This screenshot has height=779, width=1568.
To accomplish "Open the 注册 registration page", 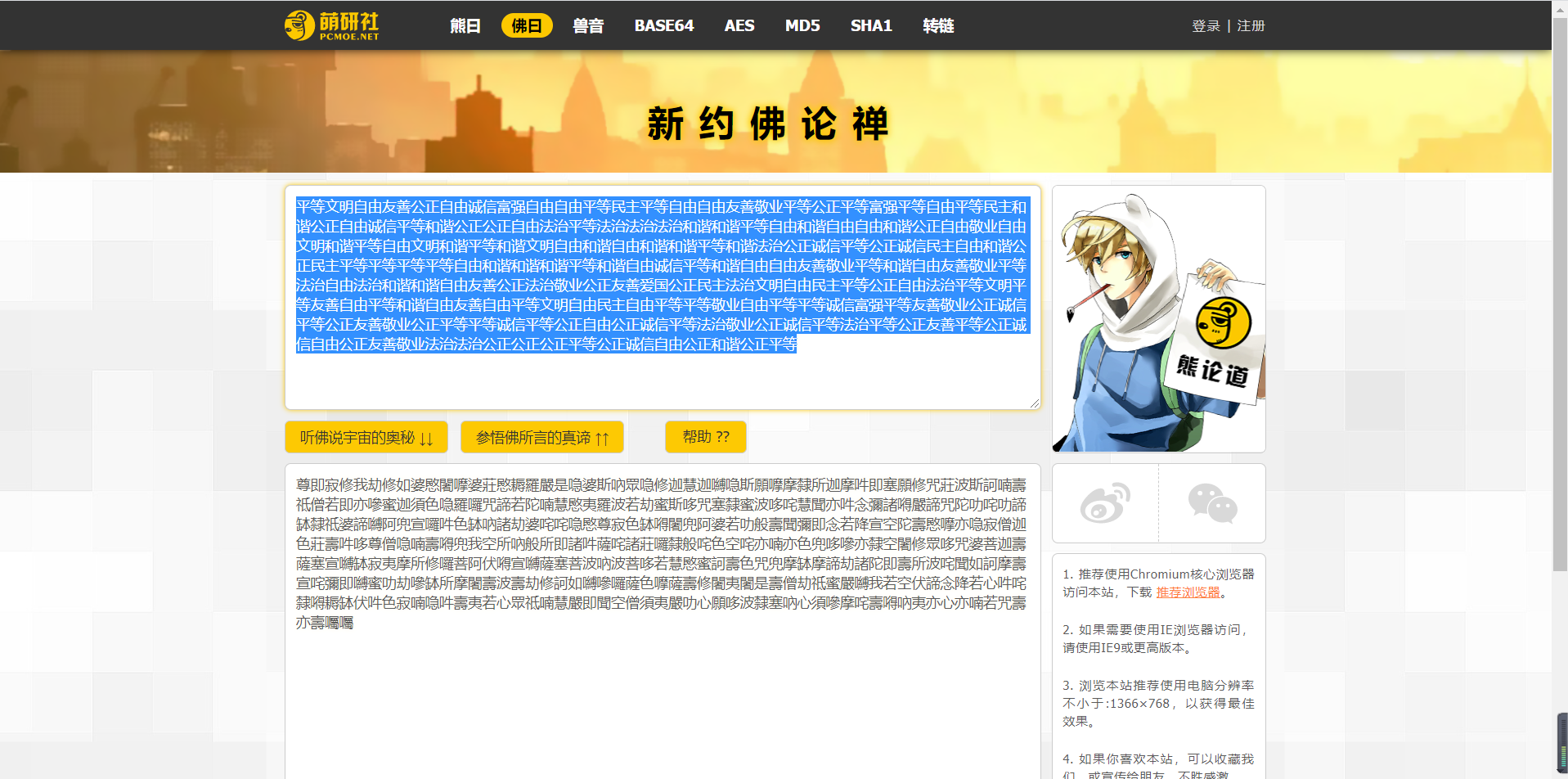I will 1251,25.
